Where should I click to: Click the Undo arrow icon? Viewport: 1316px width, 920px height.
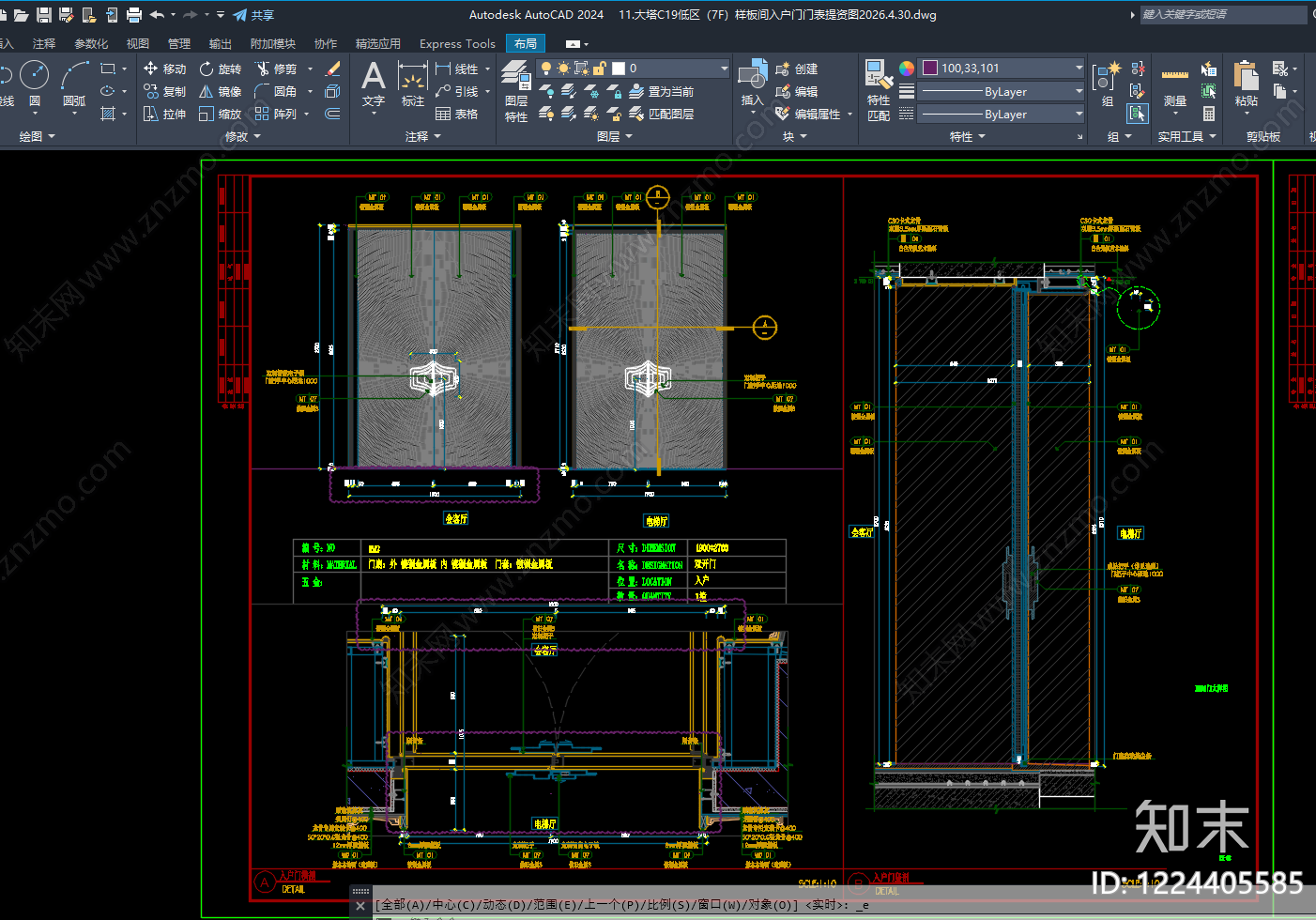[157, 15]
